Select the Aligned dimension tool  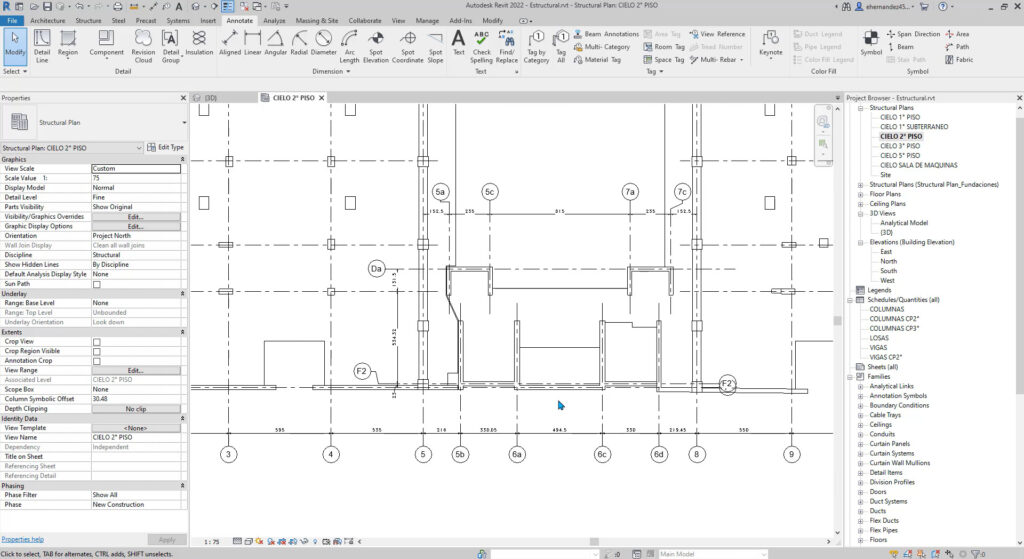tap(230, 43)
